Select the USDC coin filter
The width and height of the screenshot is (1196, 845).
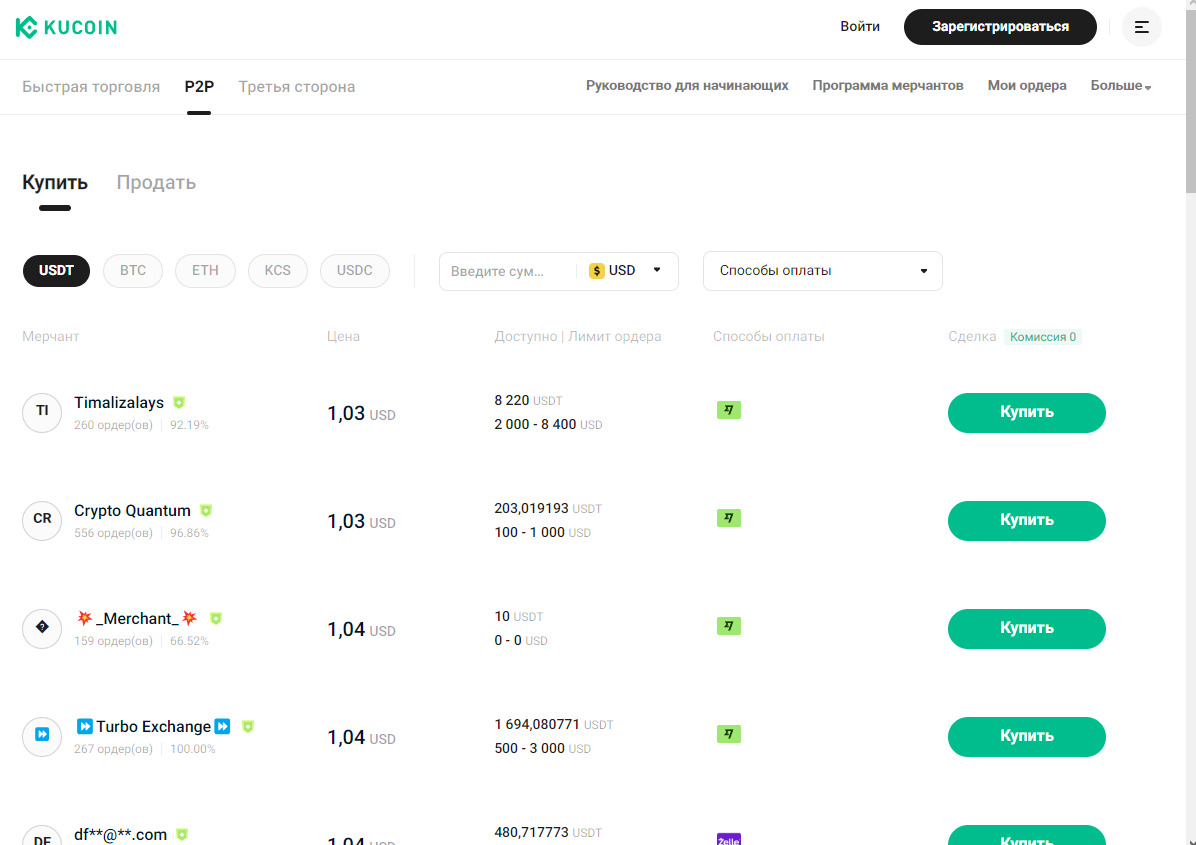point(355,271)
